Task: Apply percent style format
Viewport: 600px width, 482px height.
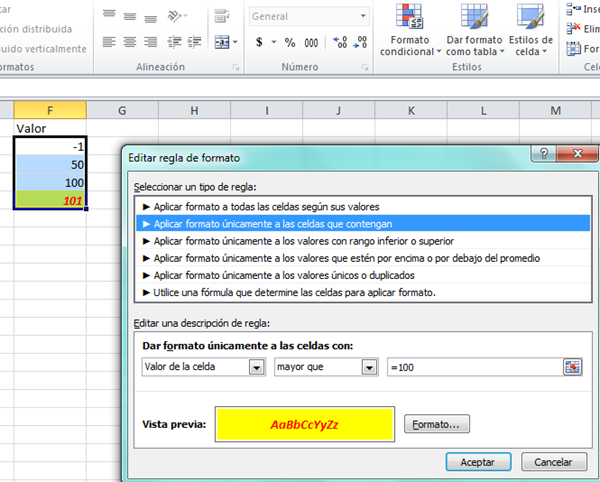Action: (x=290, y=42)
